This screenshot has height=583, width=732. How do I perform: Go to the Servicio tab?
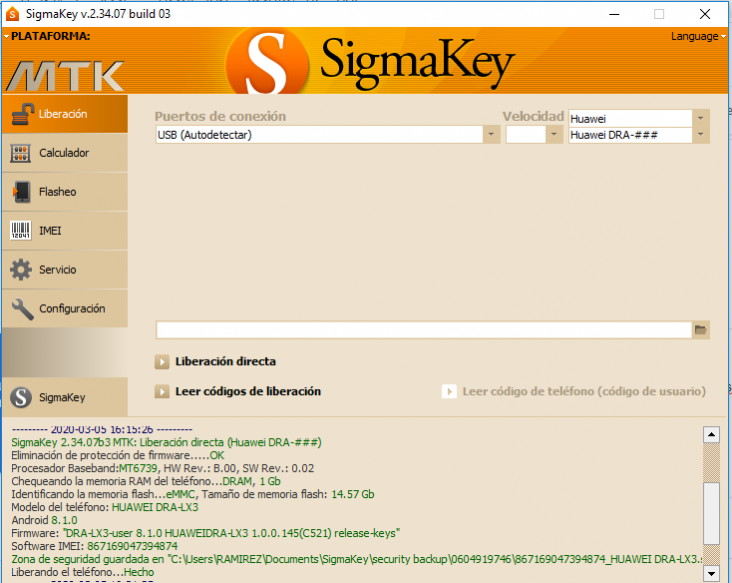tap(65, 270)
